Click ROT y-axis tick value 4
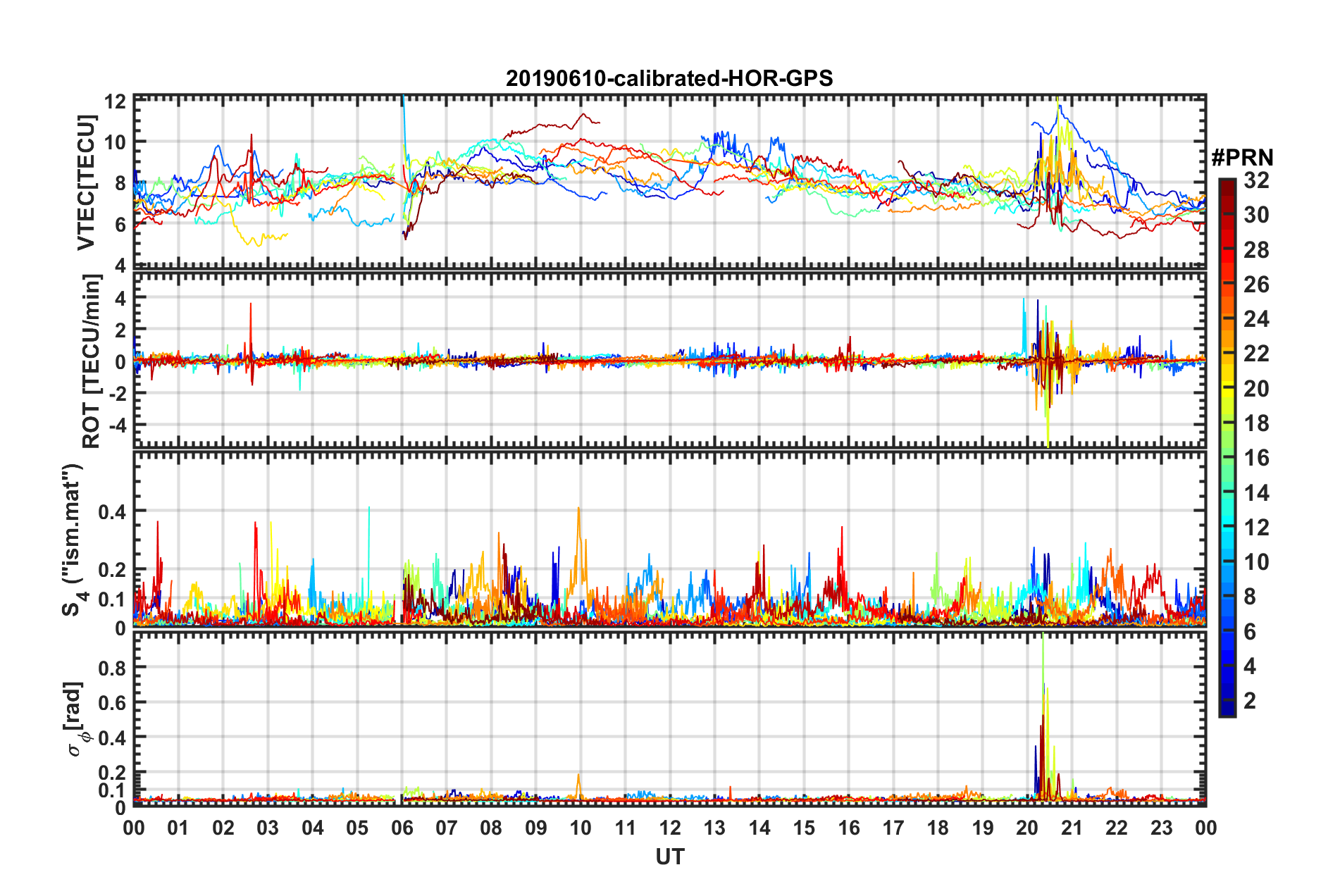Viewport: 1340px width, 896px height. tap(121, 299)
